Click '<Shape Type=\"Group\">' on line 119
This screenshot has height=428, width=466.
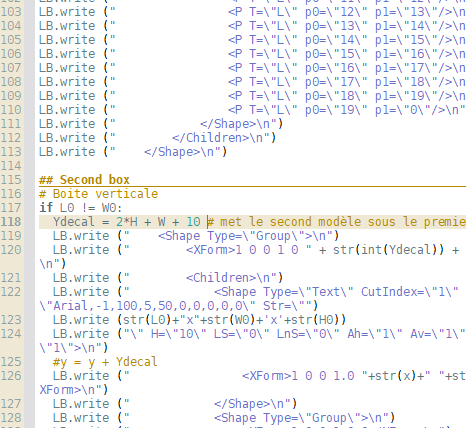pos(235,236)
